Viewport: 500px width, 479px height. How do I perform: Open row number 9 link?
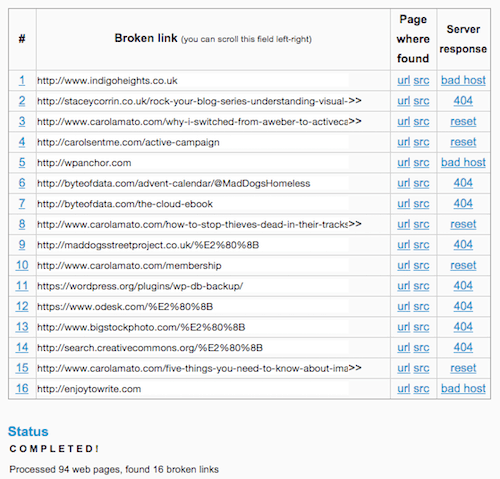point(22,245)
